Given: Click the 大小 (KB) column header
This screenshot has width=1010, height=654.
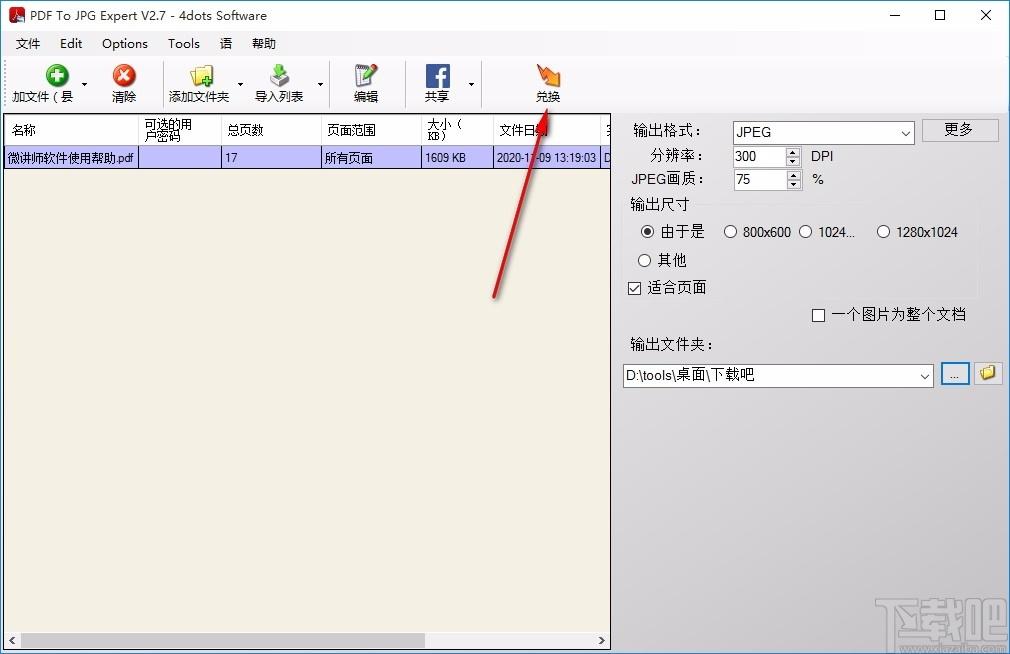Looking at the screenshot, I should [x=457, y=130].
